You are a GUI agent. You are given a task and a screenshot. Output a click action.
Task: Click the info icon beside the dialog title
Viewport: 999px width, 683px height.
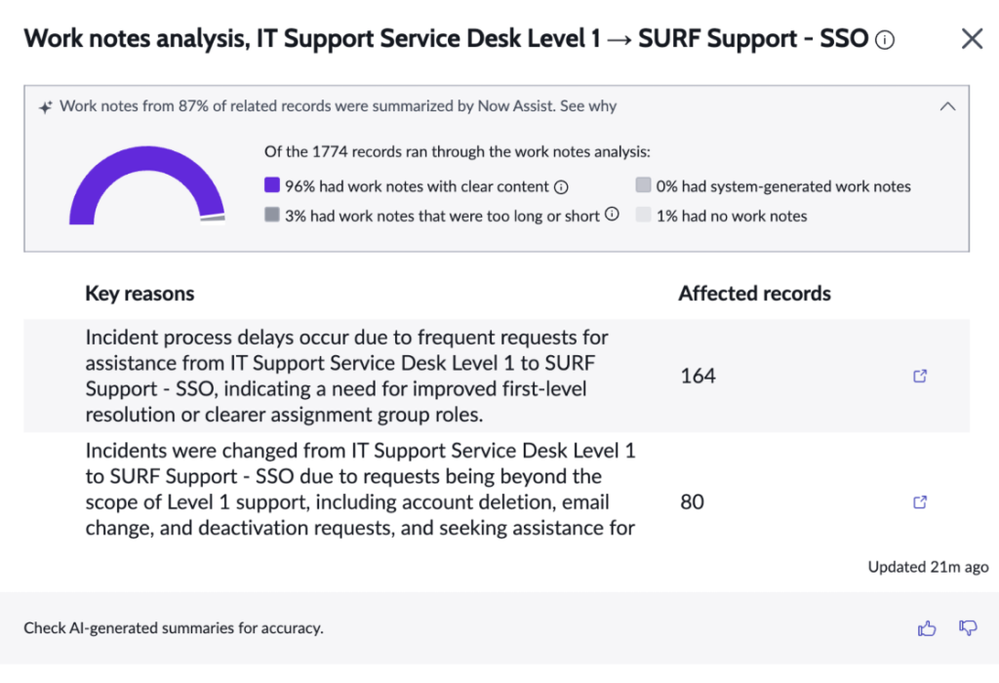[x=884, y=40]
